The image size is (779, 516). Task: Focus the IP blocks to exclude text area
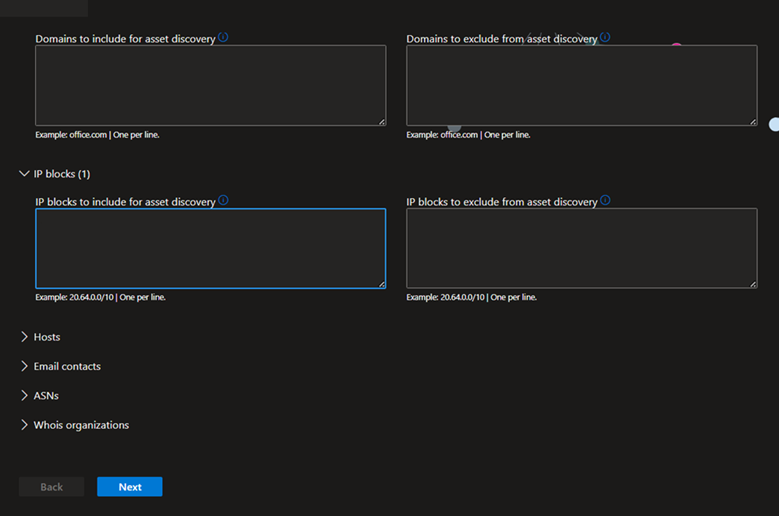(582, 248)
